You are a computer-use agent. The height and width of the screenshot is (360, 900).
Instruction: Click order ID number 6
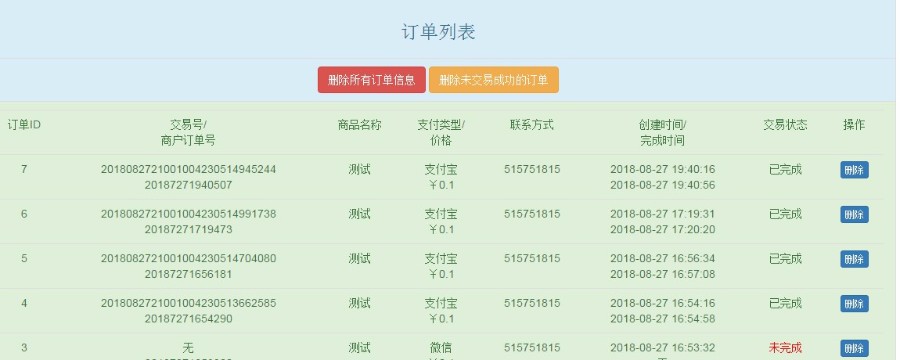(24, 214)
